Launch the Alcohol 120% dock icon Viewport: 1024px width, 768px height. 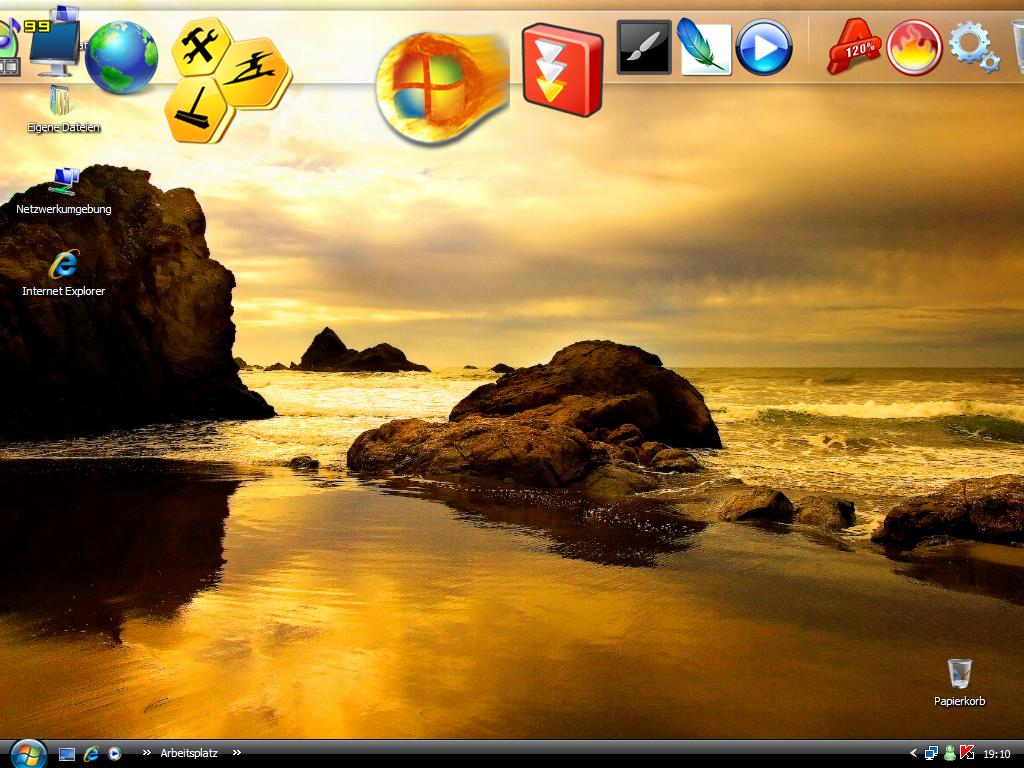pos(854,46)
